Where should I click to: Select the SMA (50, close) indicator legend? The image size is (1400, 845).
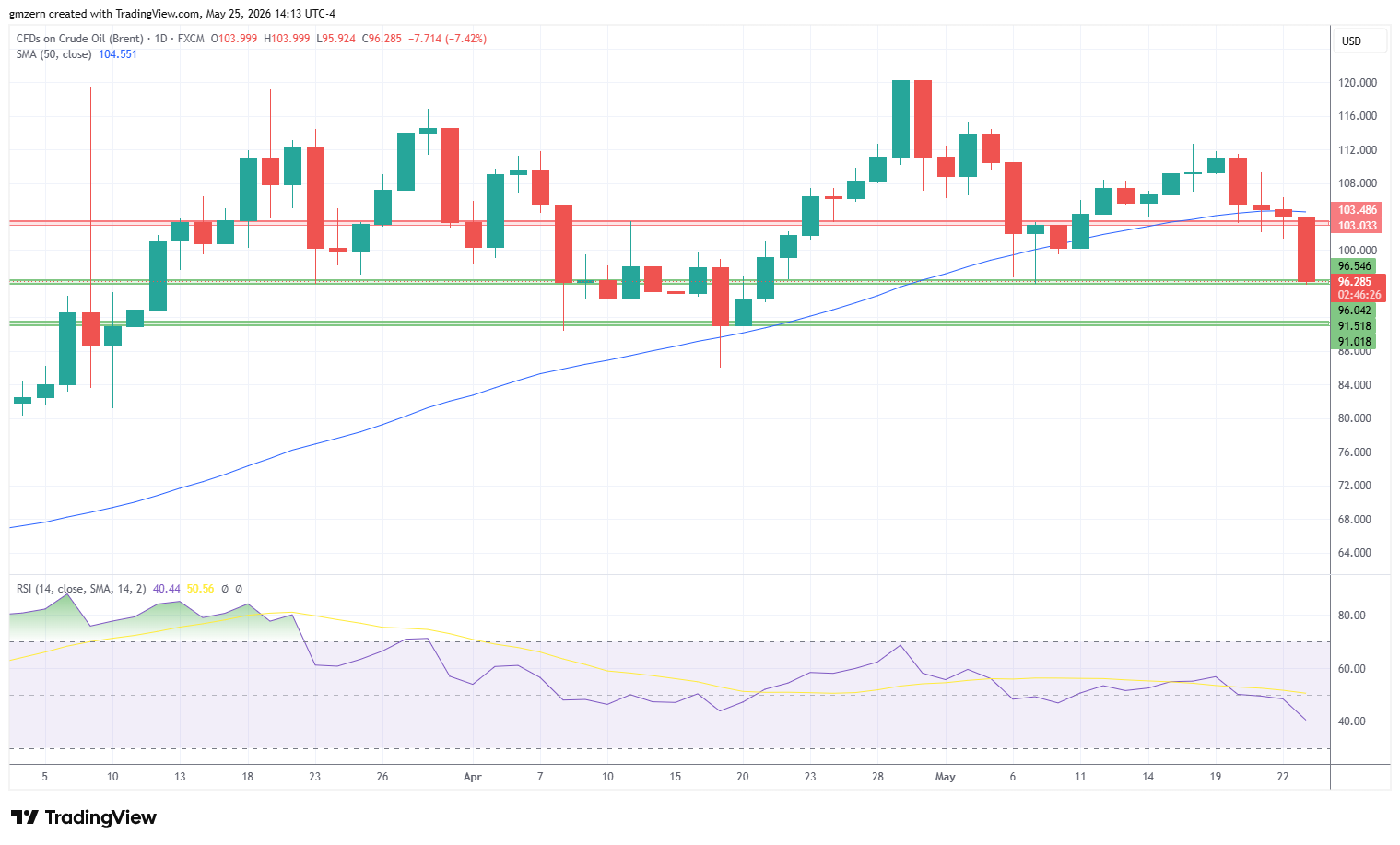click(54, 54)
